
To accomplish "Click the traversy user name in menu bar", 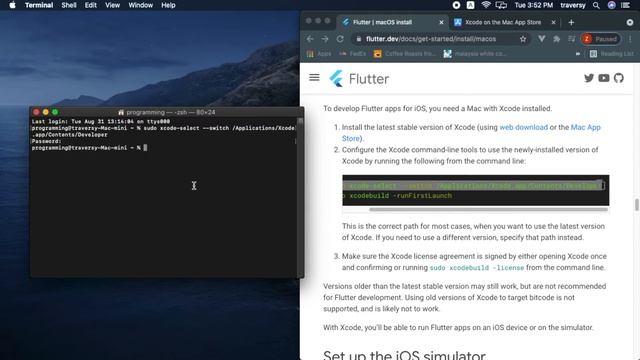I will pos(573,5).
